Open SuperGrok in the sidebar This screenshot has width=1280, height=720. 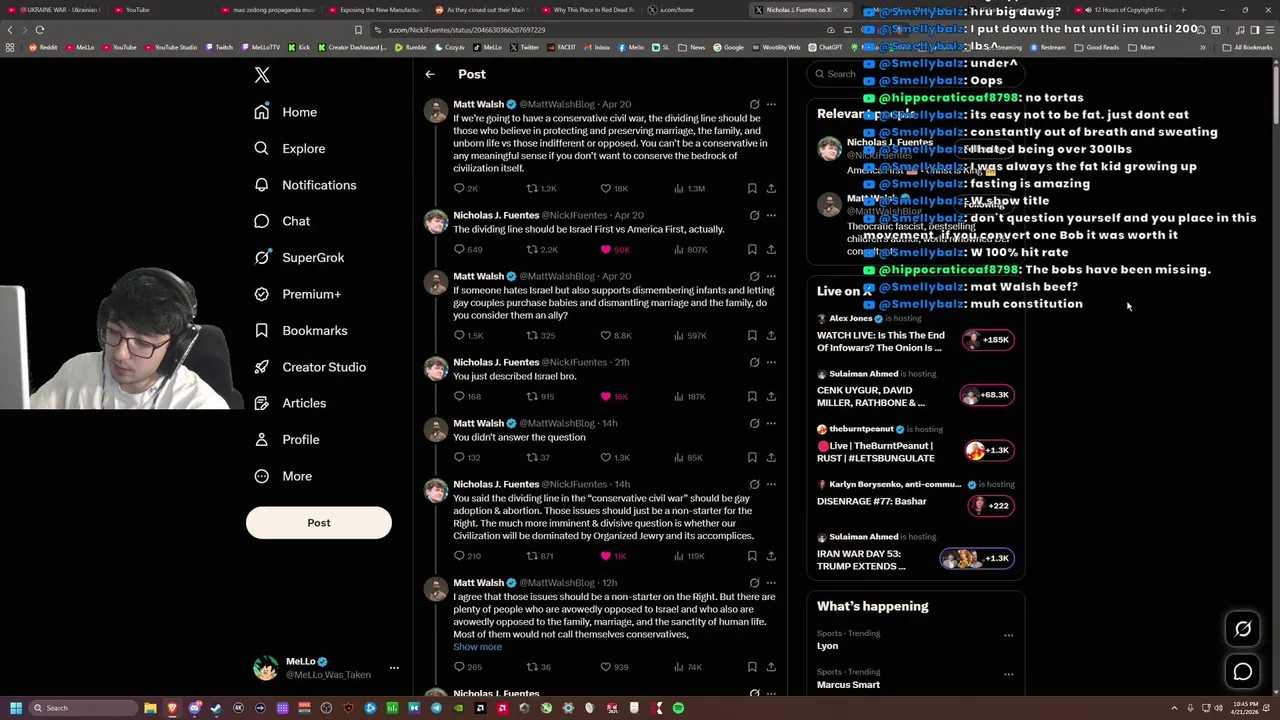click(x=299, y=257)
